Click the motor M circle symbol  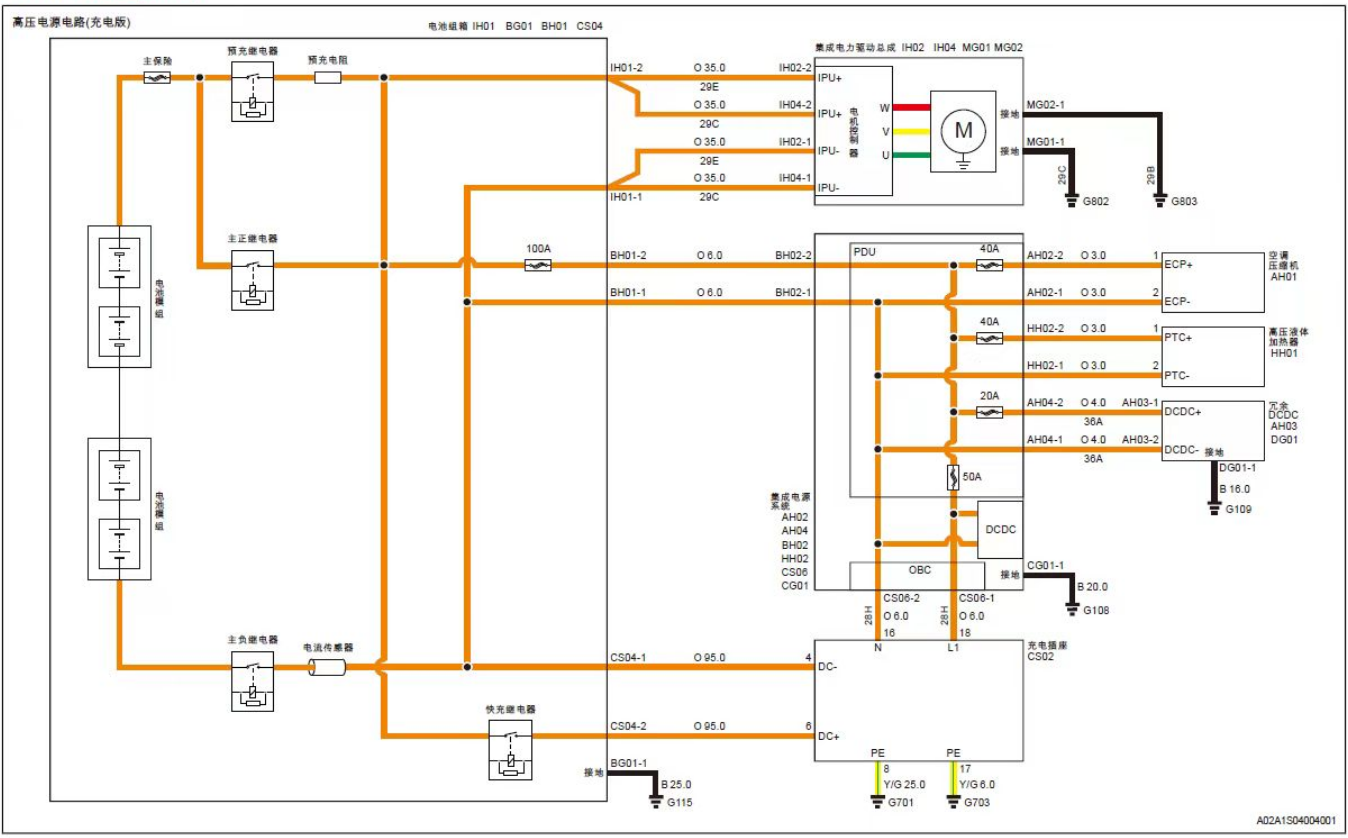click(x=963, y=130)
